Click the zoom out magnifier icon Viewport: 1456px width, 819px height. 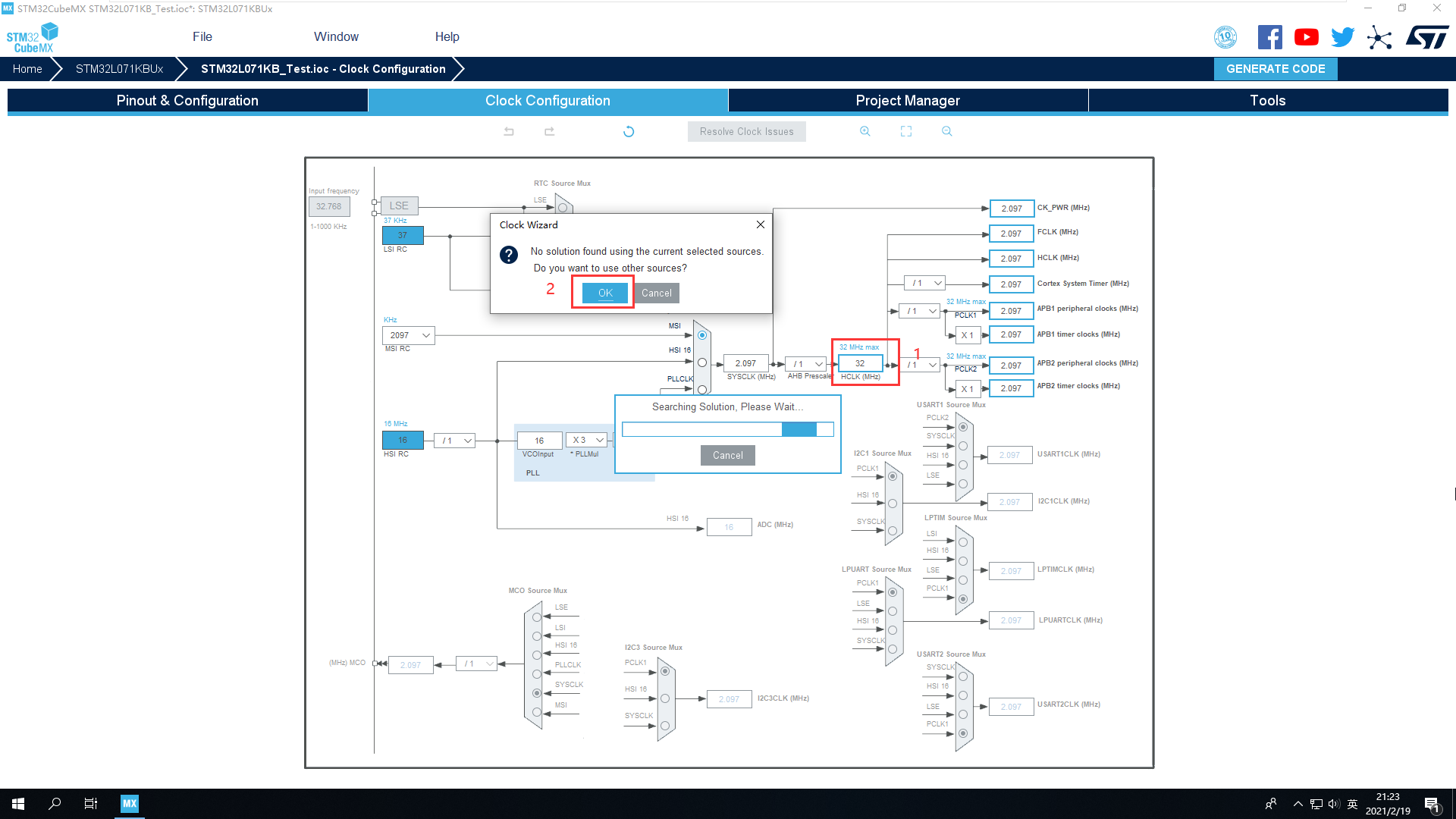pos(946,131)
